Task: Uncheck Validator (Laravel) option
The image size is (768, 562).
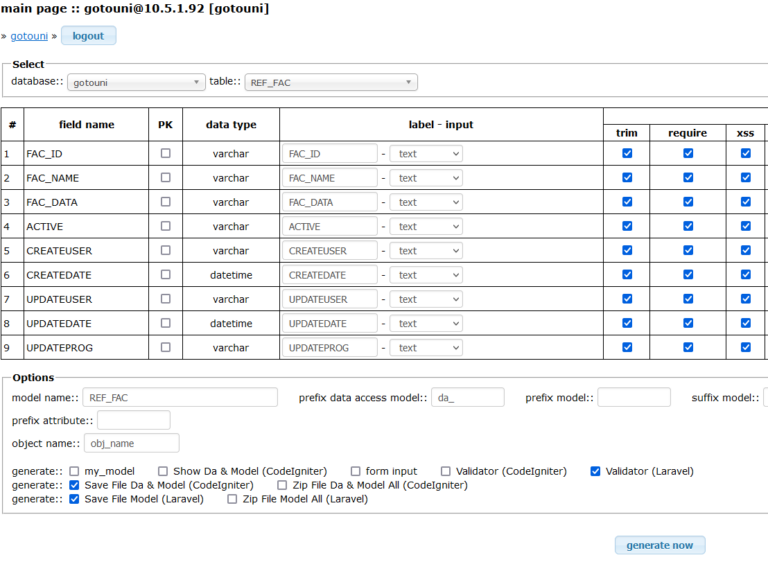Action: coord(596,471)
